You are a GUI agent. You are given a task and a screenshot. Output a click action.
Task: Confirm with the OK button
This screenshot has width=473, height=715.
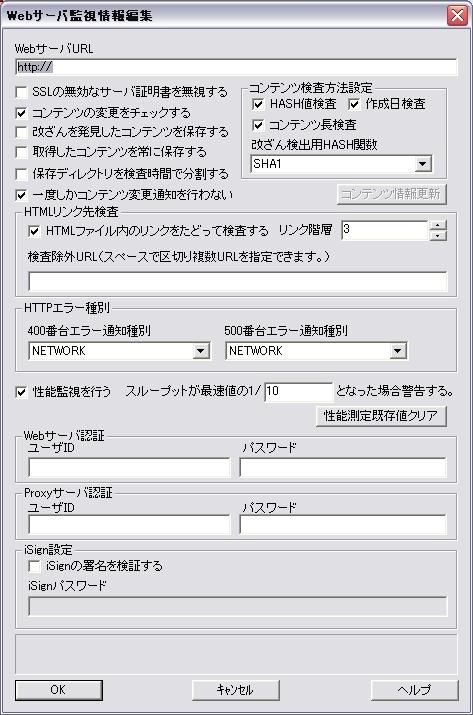[x=58, y=690]
